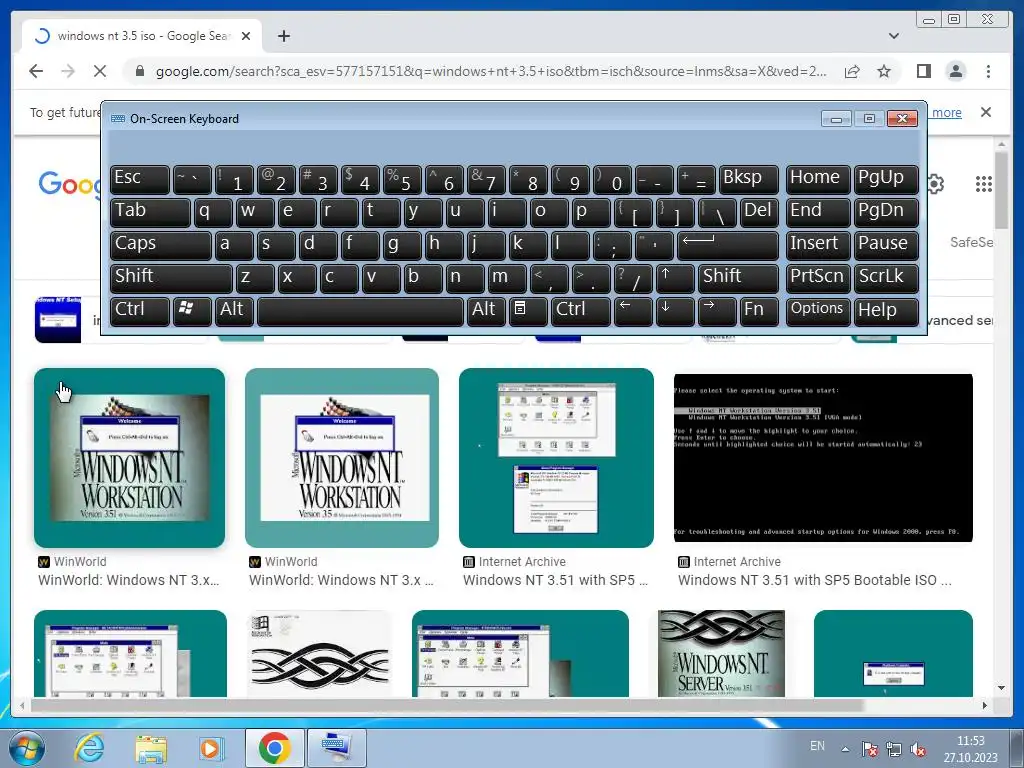Click vertical scrollbar thumb in Chrome

coord(1001,189)
